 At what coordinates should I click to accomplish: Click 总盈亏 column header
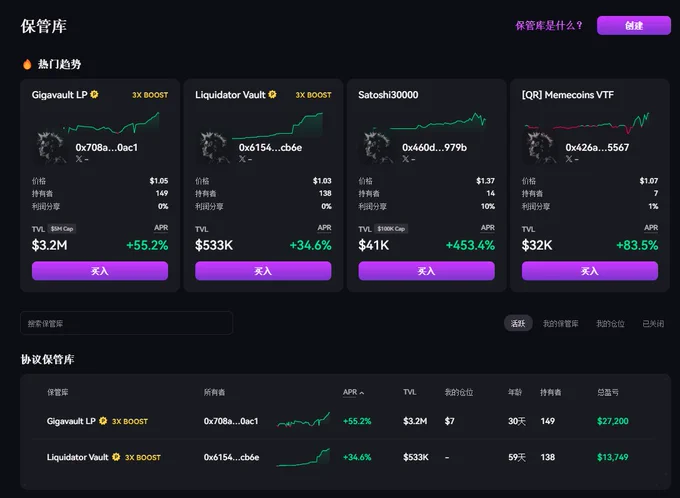[608, 392]
